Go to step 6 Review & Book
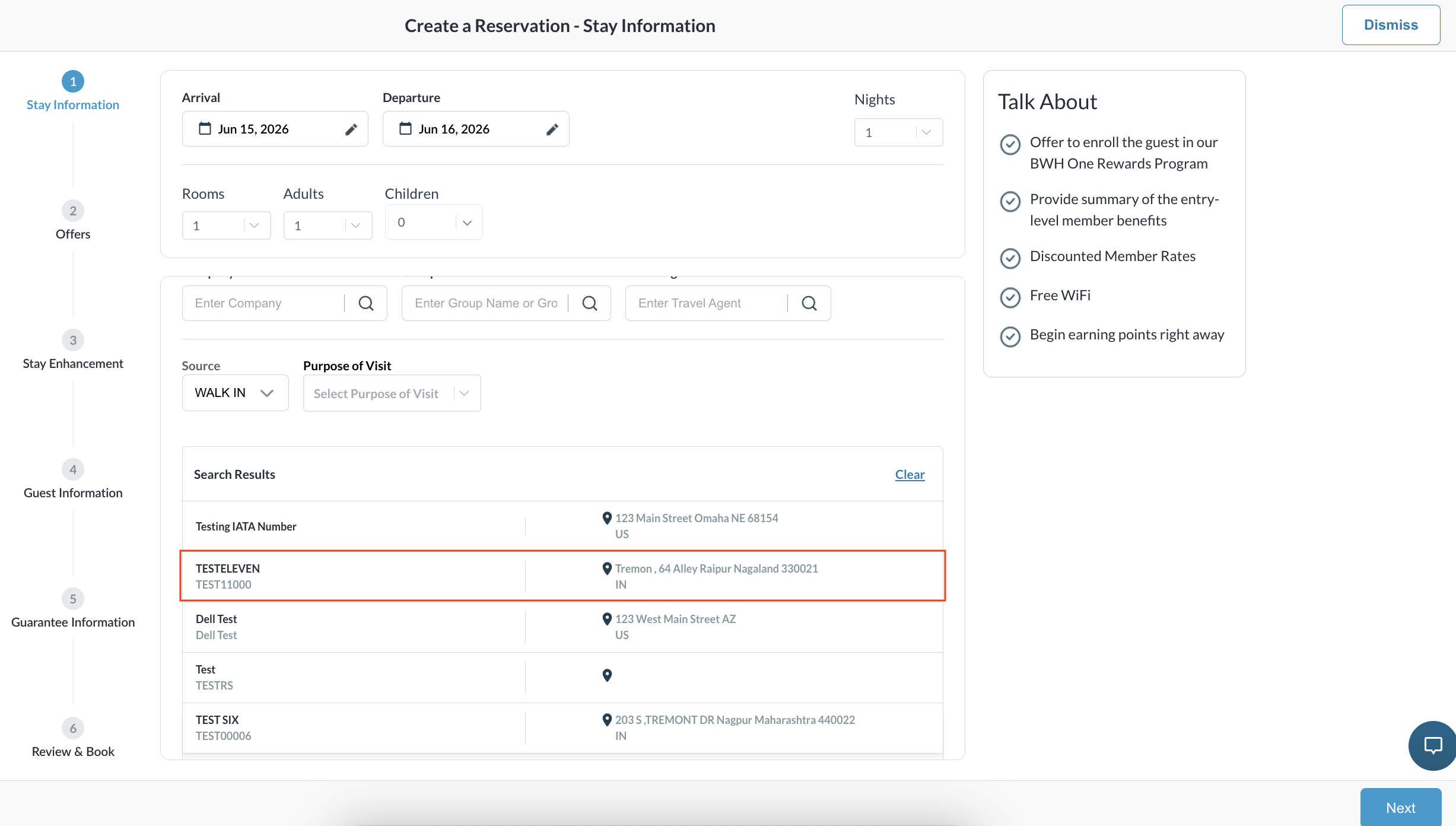1456x826 pixels. point(73,738)
